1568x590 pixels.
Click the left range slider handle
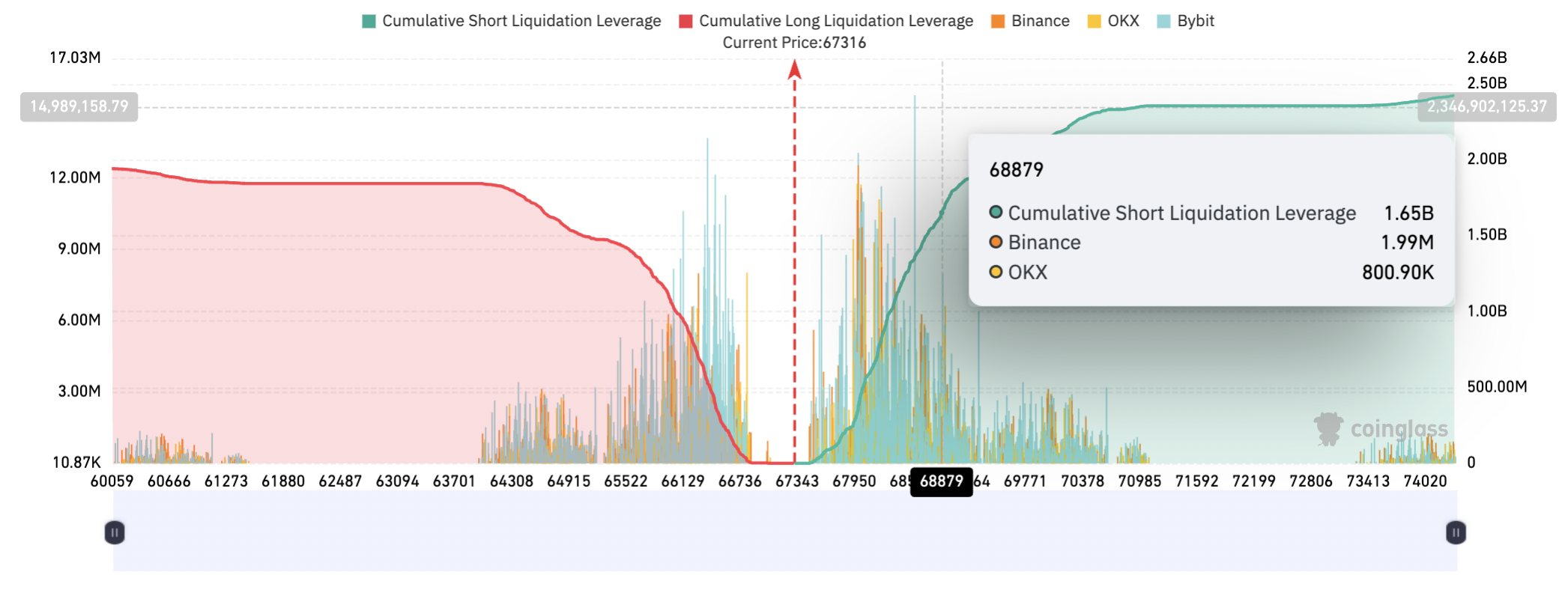tap(115, 532)
